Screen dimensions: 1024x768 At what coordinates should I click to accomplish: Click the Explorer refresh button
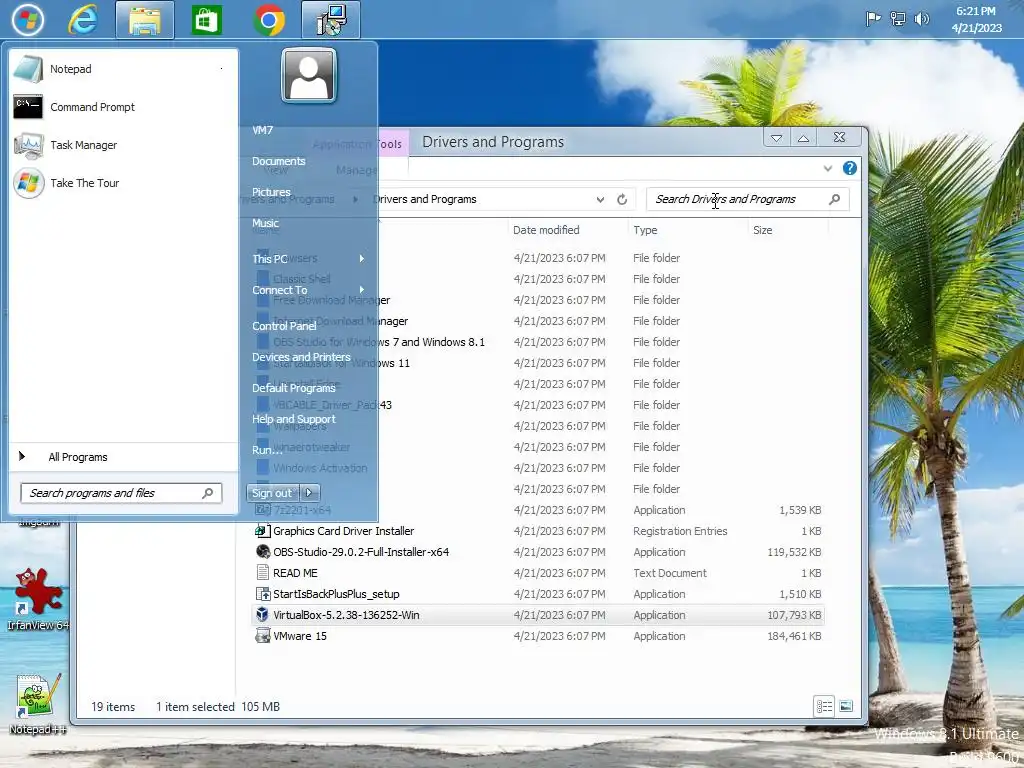(x=622, y=199)
